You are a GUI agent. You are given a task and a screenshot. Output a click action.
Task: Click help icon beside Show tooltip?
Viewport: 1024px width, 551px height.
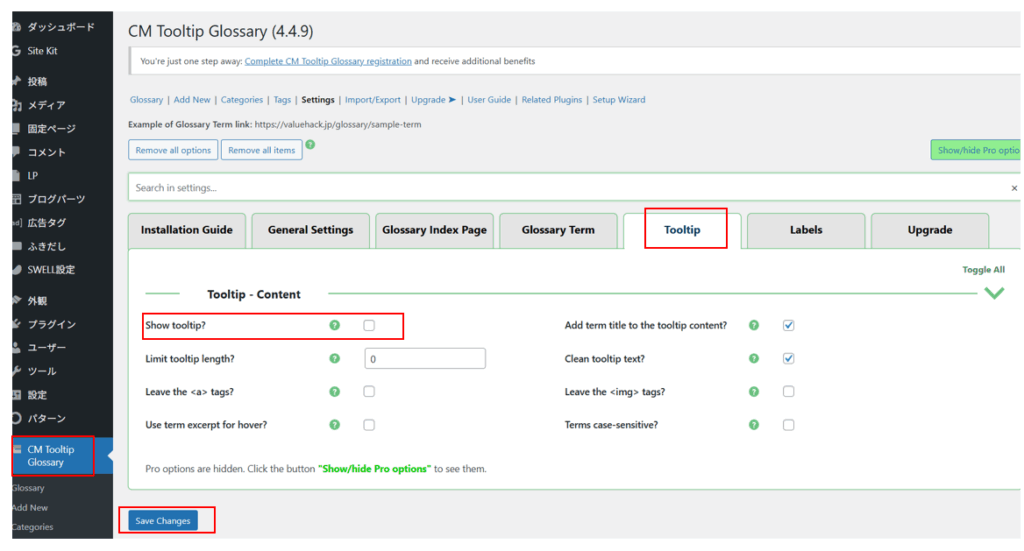click(x=334, y=325)
